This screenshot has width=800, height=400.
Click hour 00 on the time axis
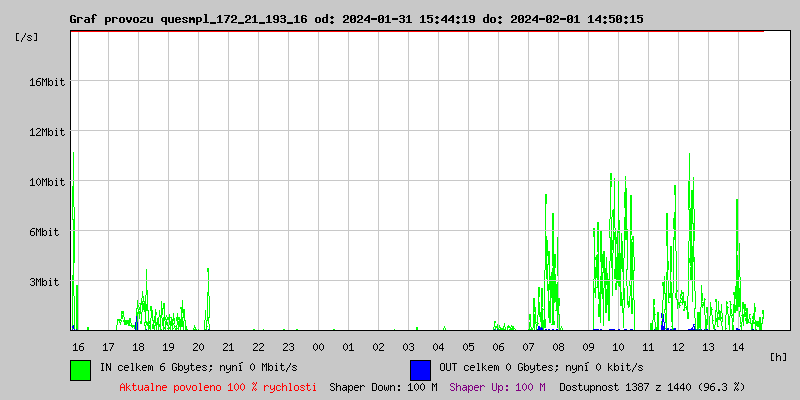318,347
